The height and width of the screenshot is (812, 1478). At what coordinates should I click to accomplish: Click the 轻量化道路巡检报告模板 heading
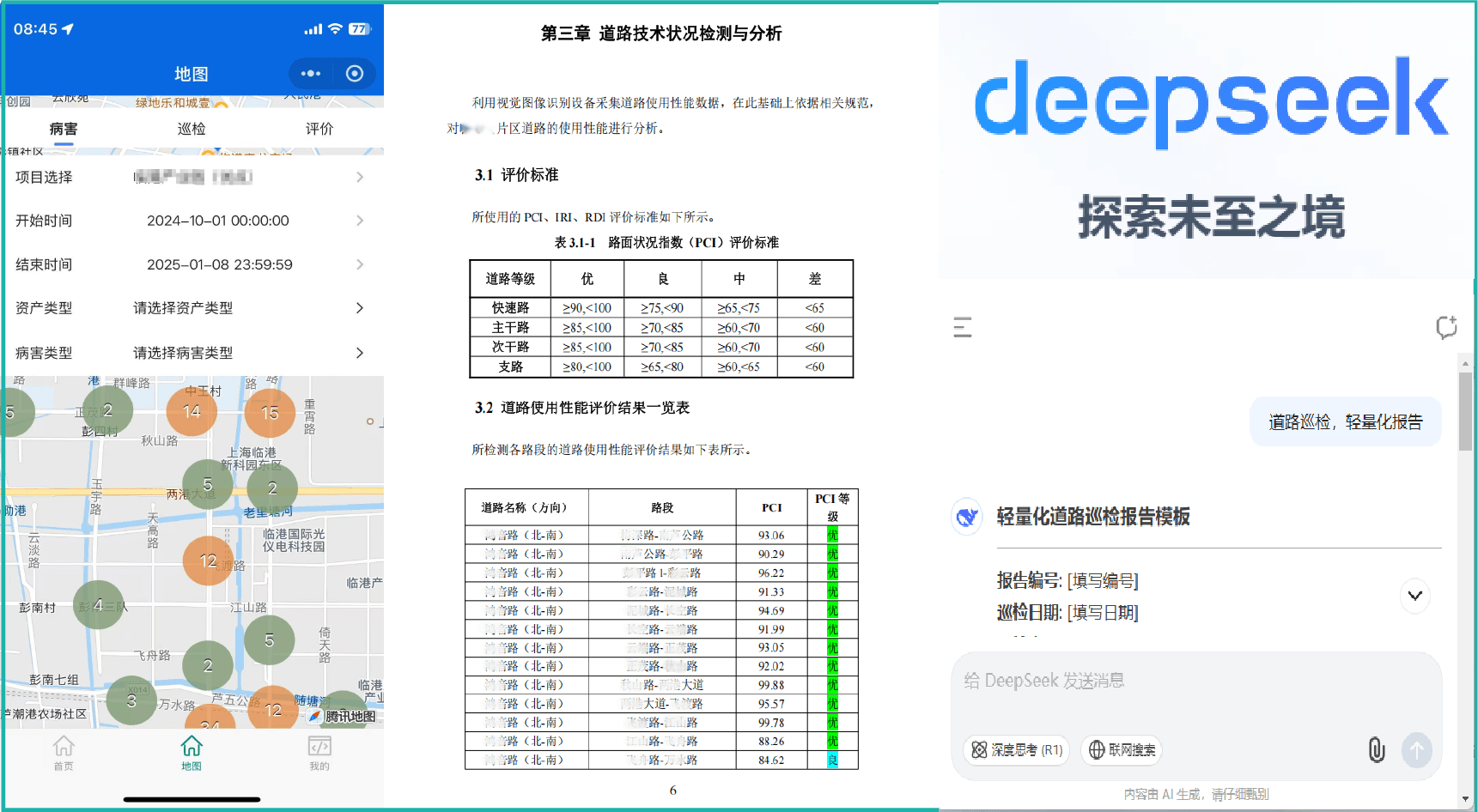(x=1093, y=517)
